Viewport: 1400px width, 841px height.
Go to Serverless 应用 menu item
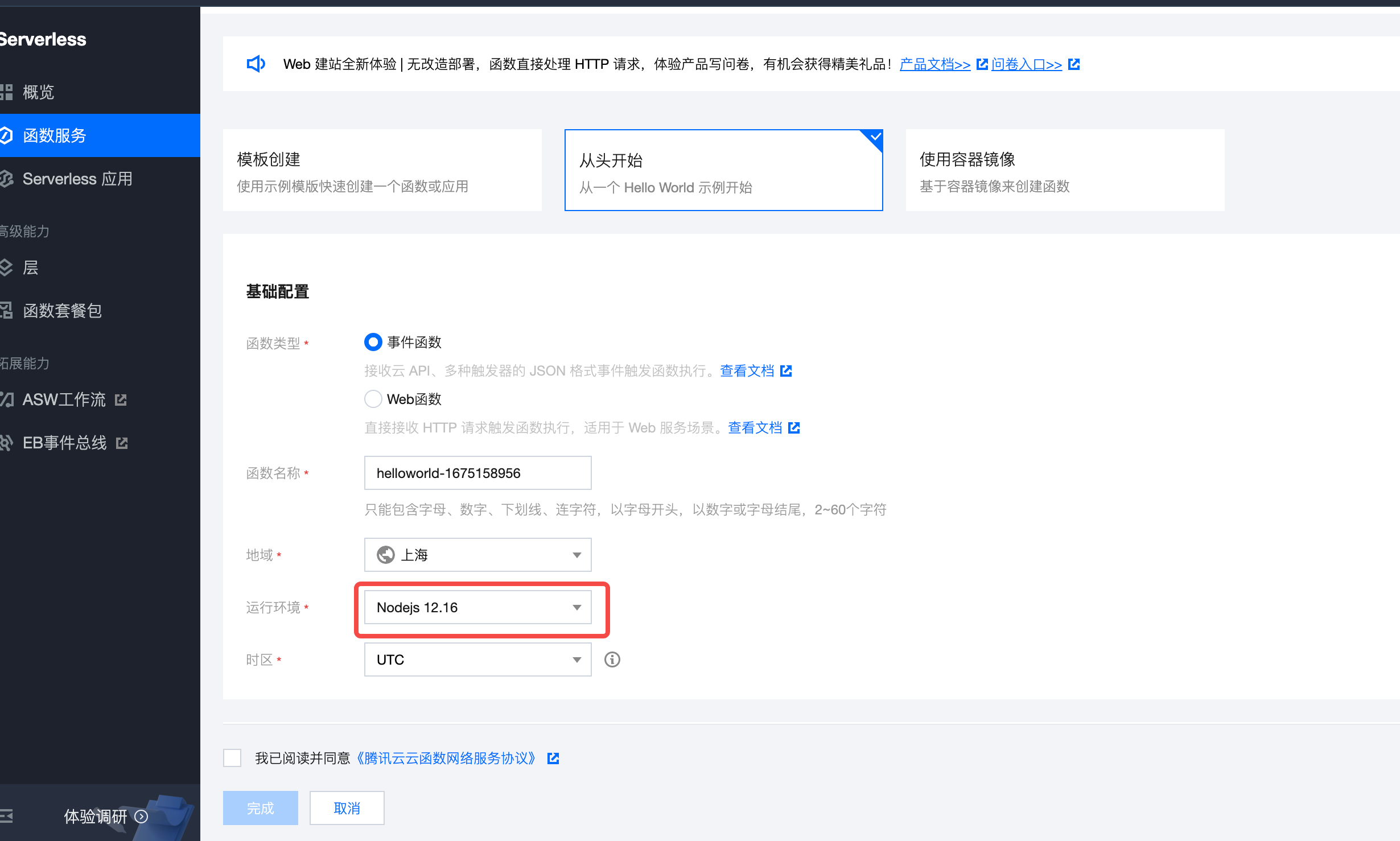click(x=77, y=179)
